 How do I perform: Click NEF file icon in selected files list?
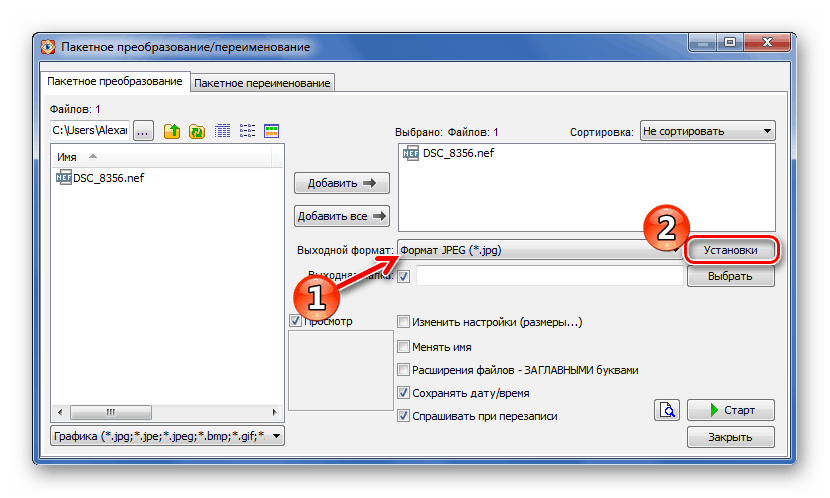411,153
